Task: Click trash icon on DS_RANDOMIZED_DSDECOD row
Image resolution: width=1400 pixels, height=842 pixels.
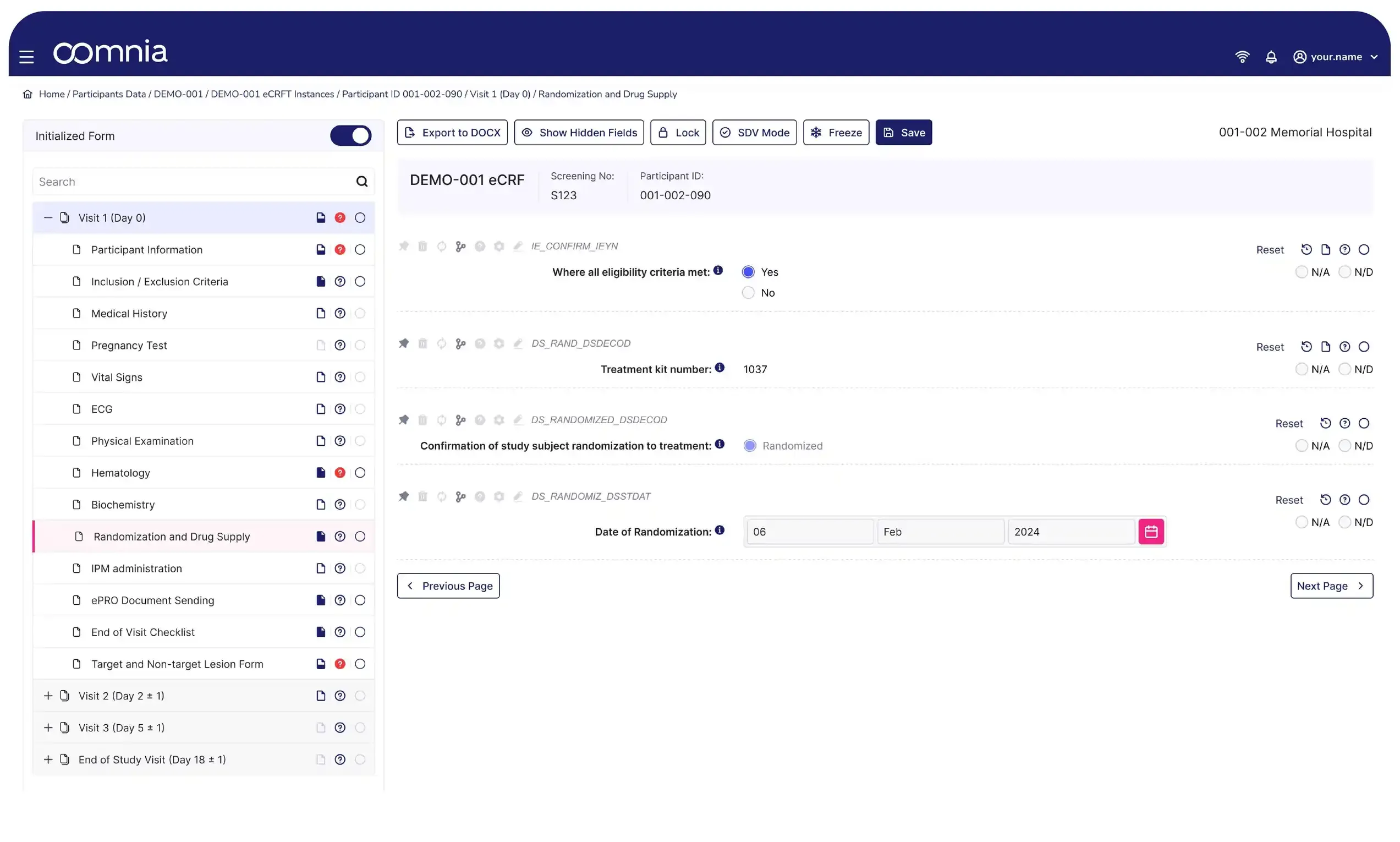Action: [x=422, y=420]
